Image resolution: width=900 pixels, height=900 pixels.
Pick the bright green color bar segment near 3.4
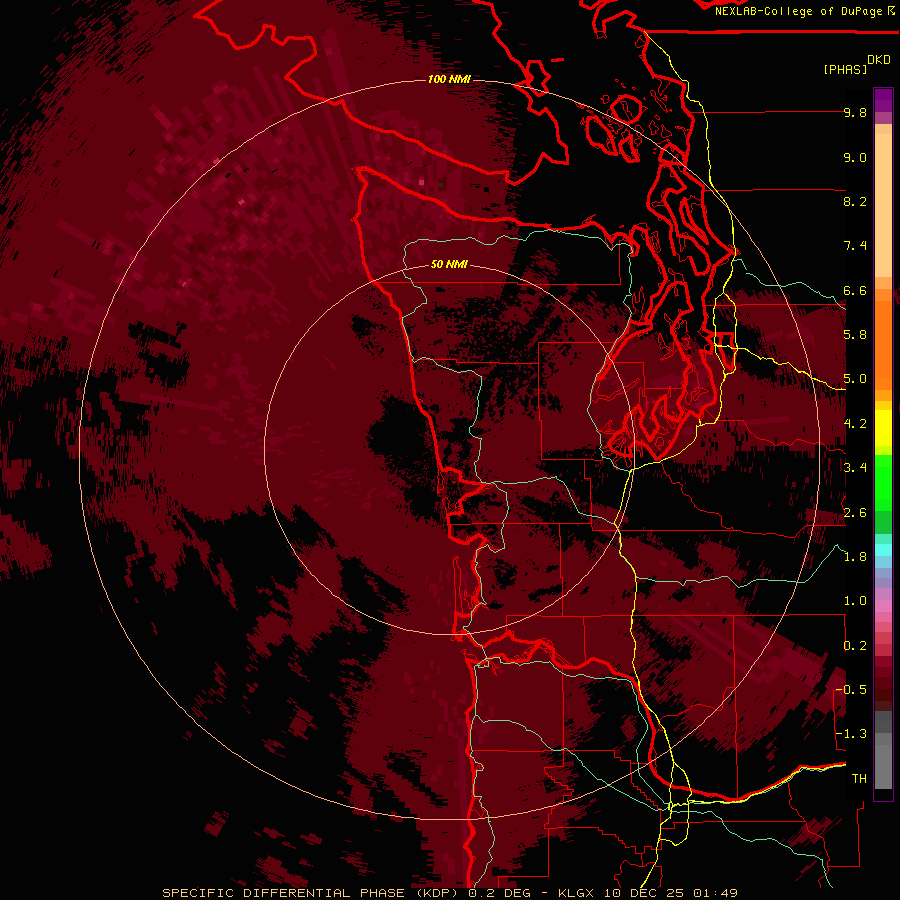coord(883,482)
